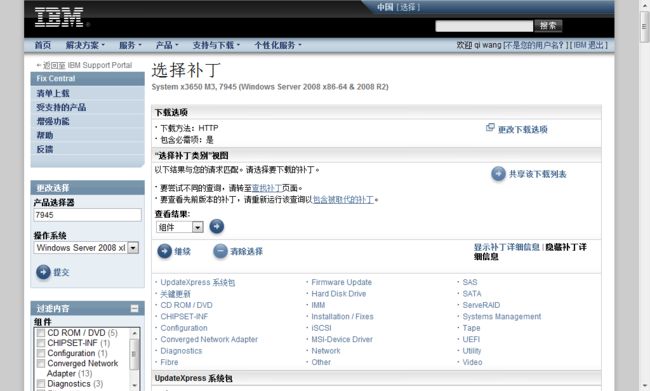Open the 解决方案 menu
The width and height of the screenshot is (650, 391).
point(85,45)
